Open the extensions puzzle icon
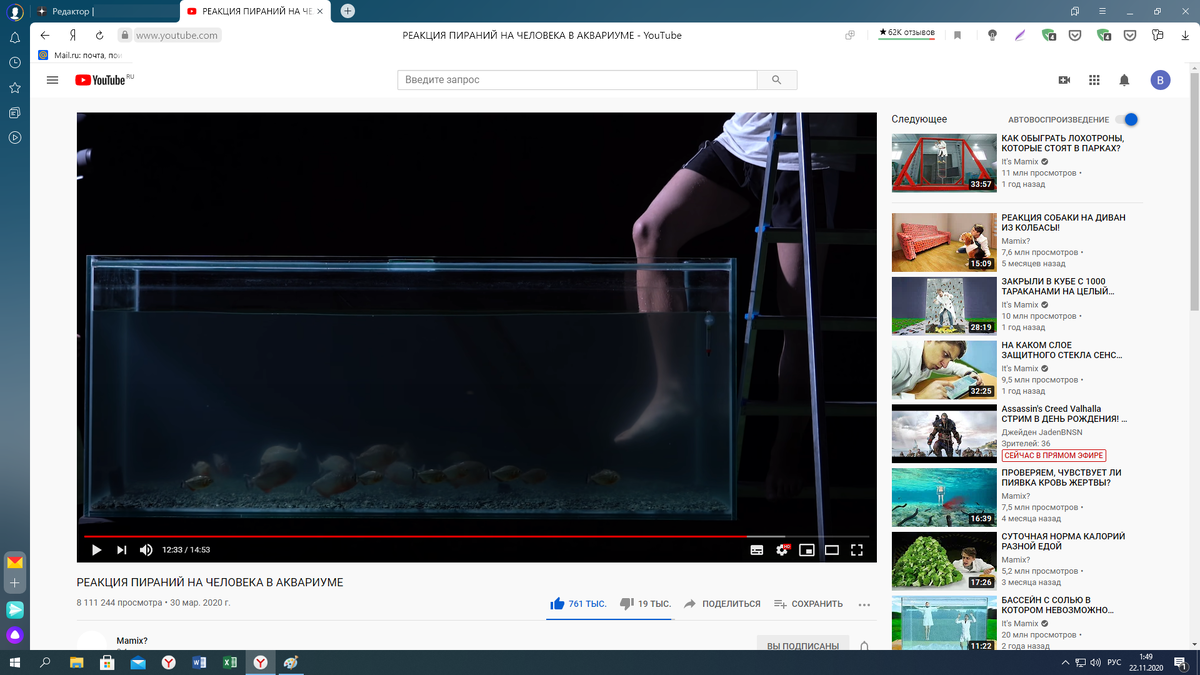 click(x=1157, y=35)
